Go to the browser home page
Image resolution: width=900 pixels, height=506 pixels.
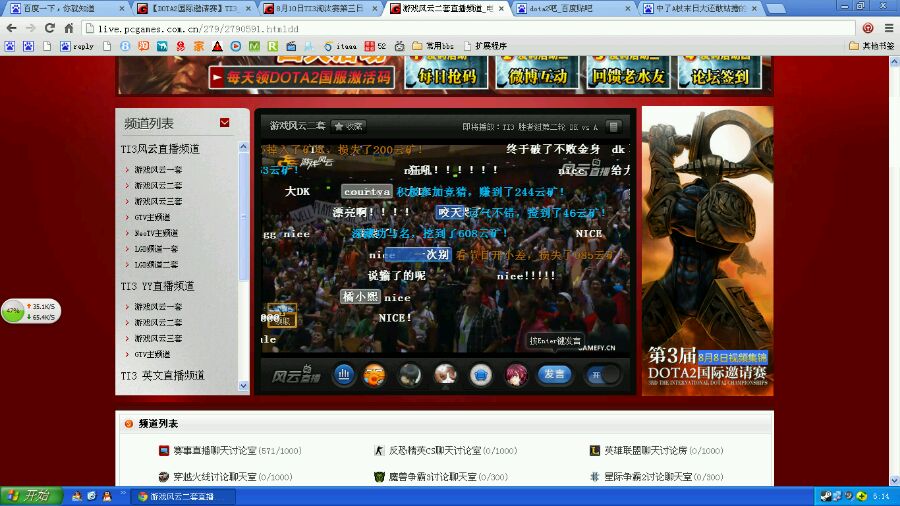tap(69, 28)
